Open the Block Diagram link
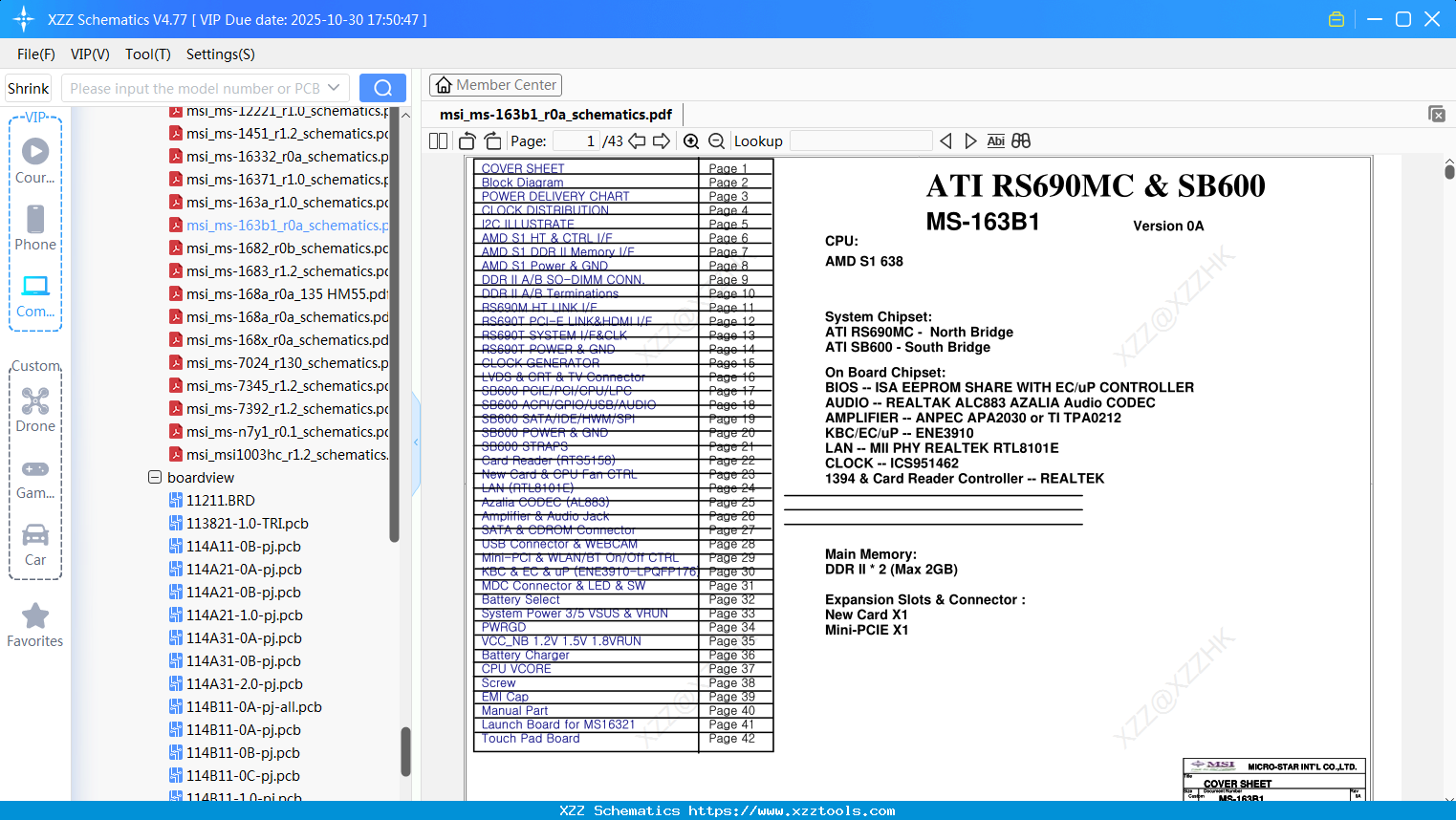 pos(522,183)
